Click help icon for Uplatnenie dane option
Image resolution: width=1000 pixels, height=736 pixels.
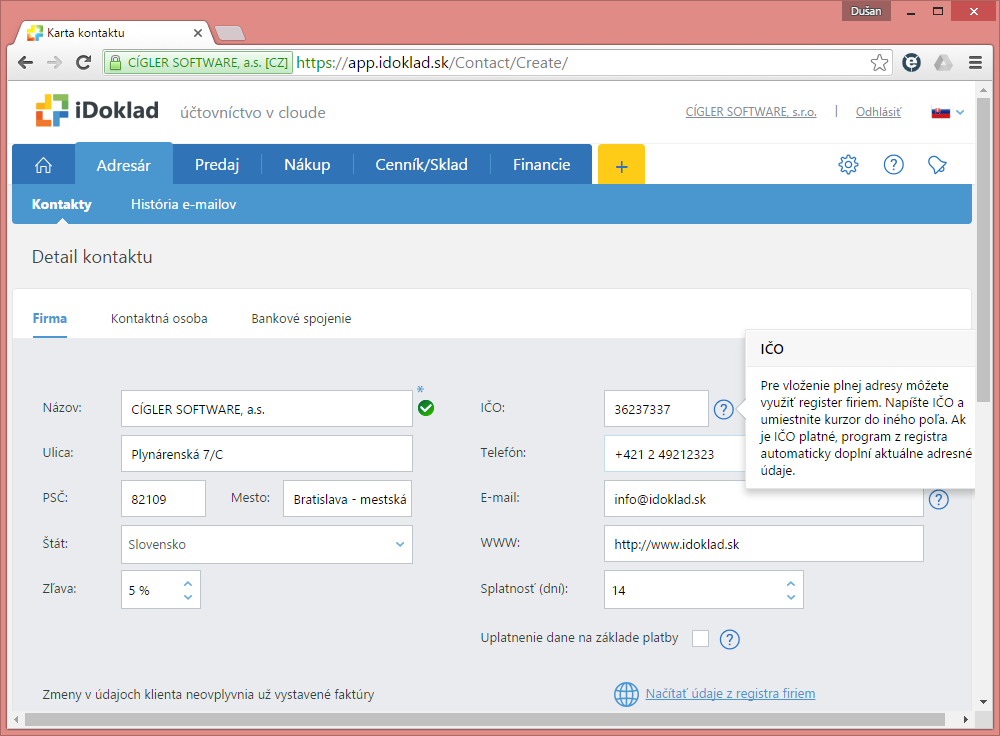730,639
